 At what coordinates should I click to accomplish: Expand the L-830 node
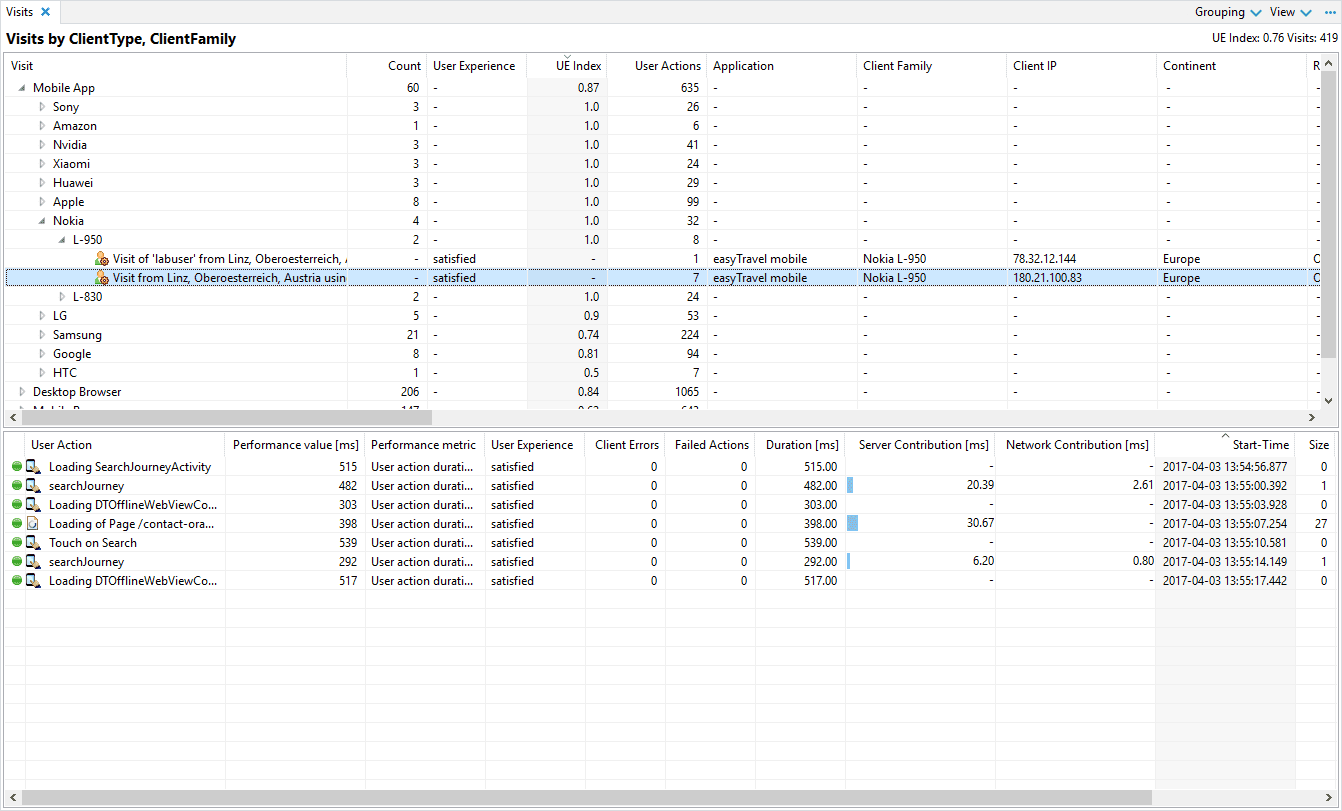click(62, 297)
